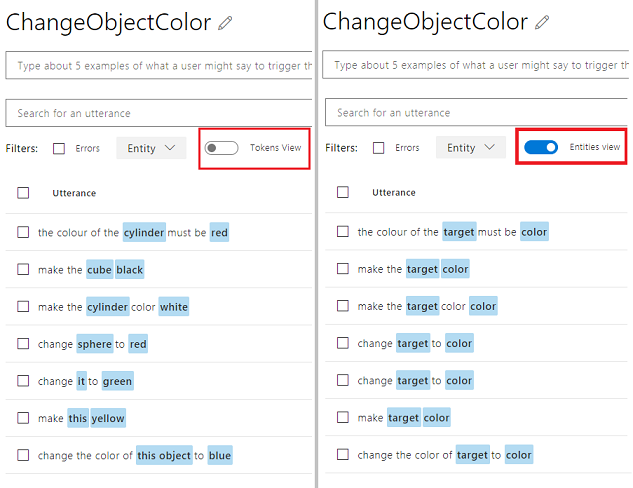633x488 pixels.
Task: Click the 'sphere' entity token
Action: tap(95, 344)
